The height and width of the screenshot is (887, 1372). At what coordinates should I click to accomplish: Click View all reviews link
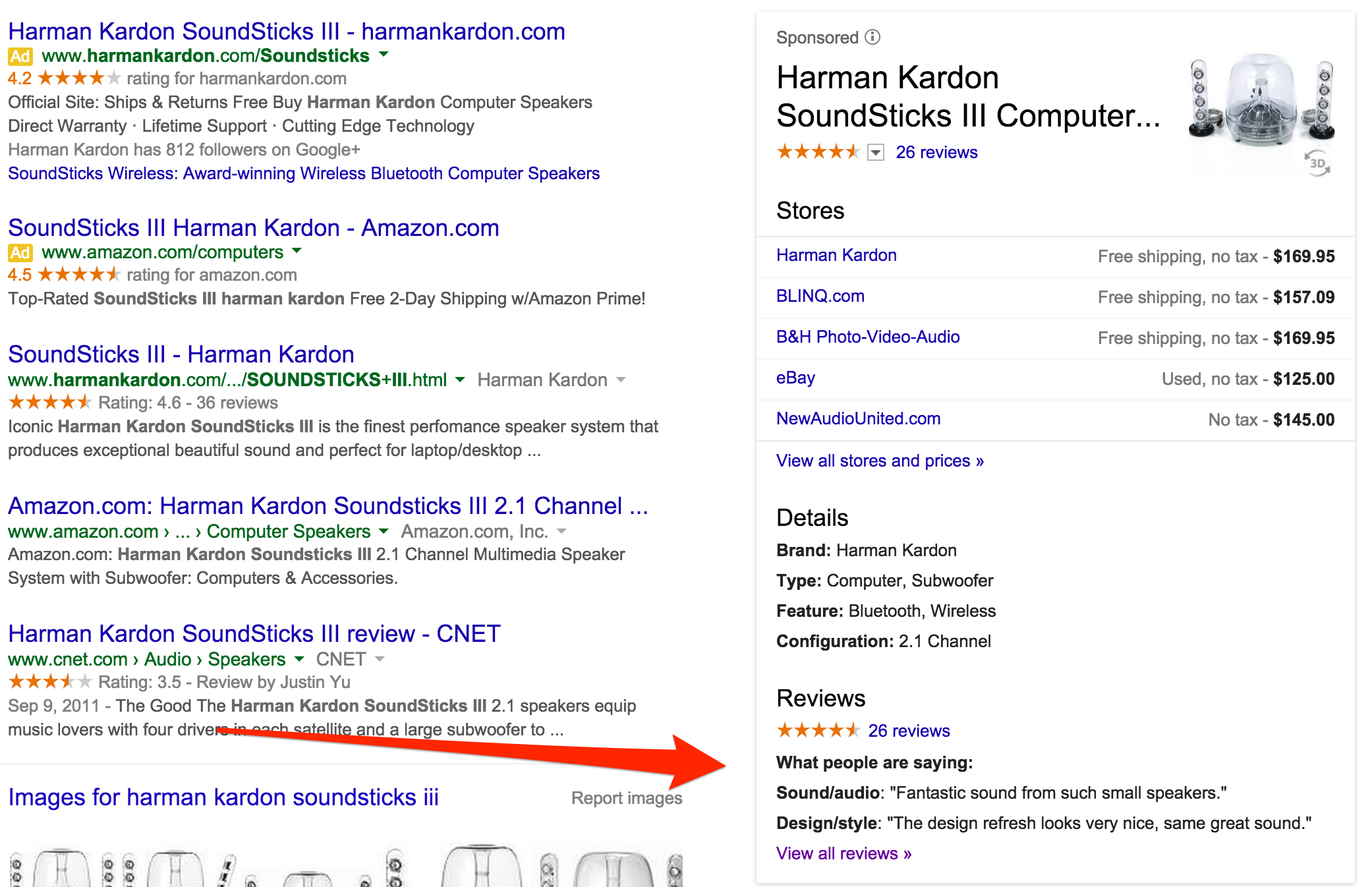[843, 853]
